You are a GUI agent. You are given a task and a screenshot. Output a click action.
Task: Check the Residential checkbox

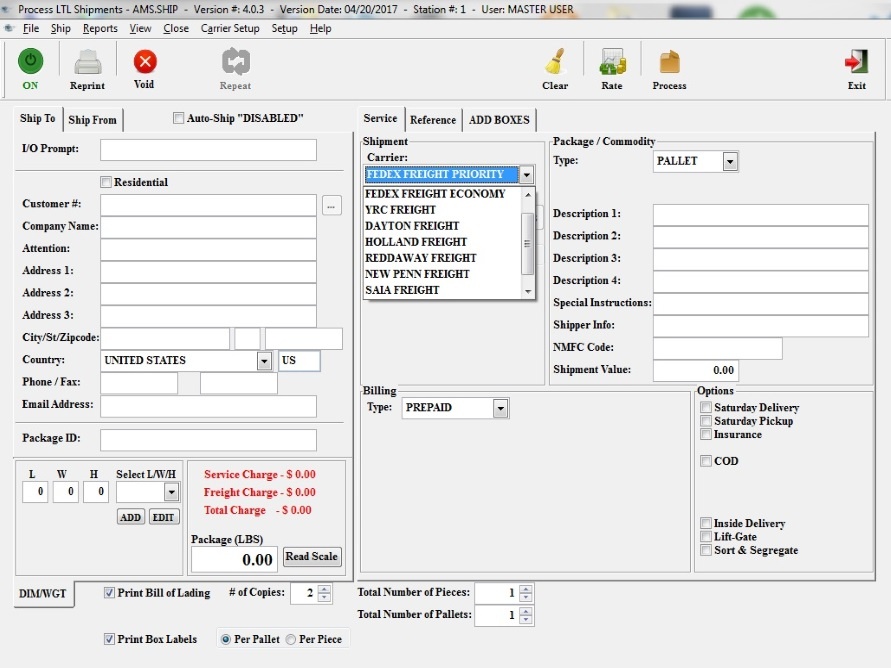106,182
